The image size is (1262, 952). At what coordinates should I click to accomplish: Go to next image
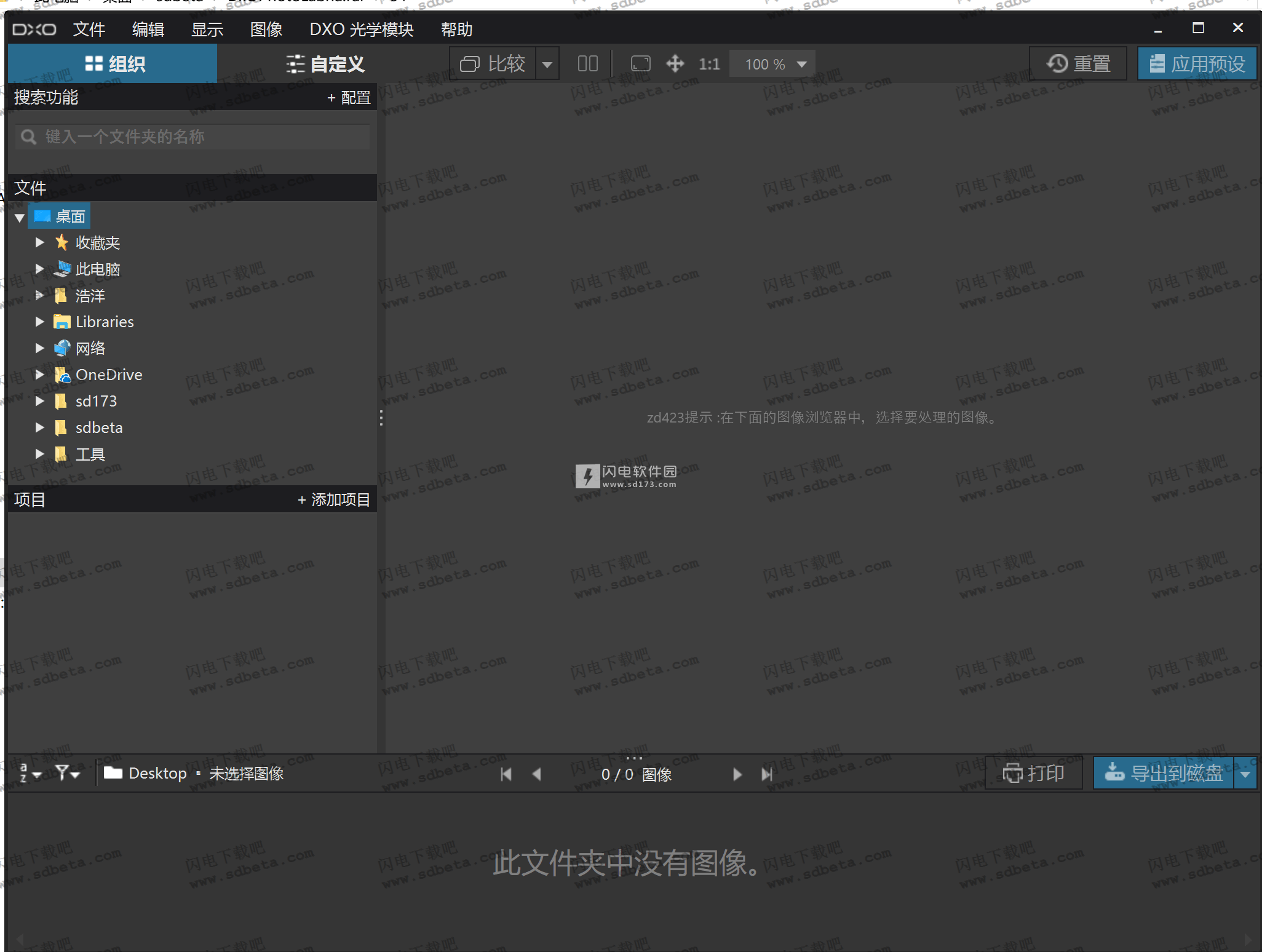pos(737,774)
